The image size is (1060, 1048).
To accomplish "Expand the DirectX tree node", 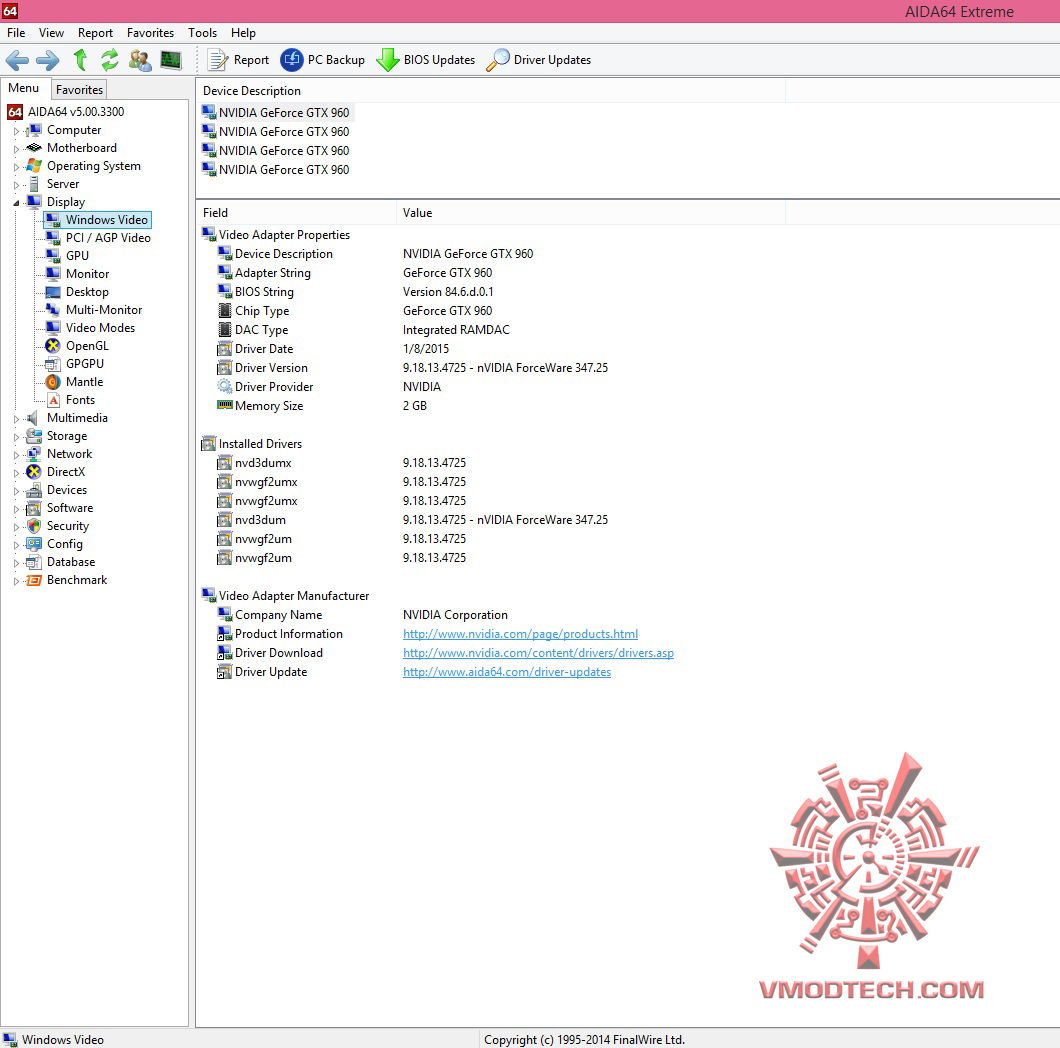I will (16, 473).
